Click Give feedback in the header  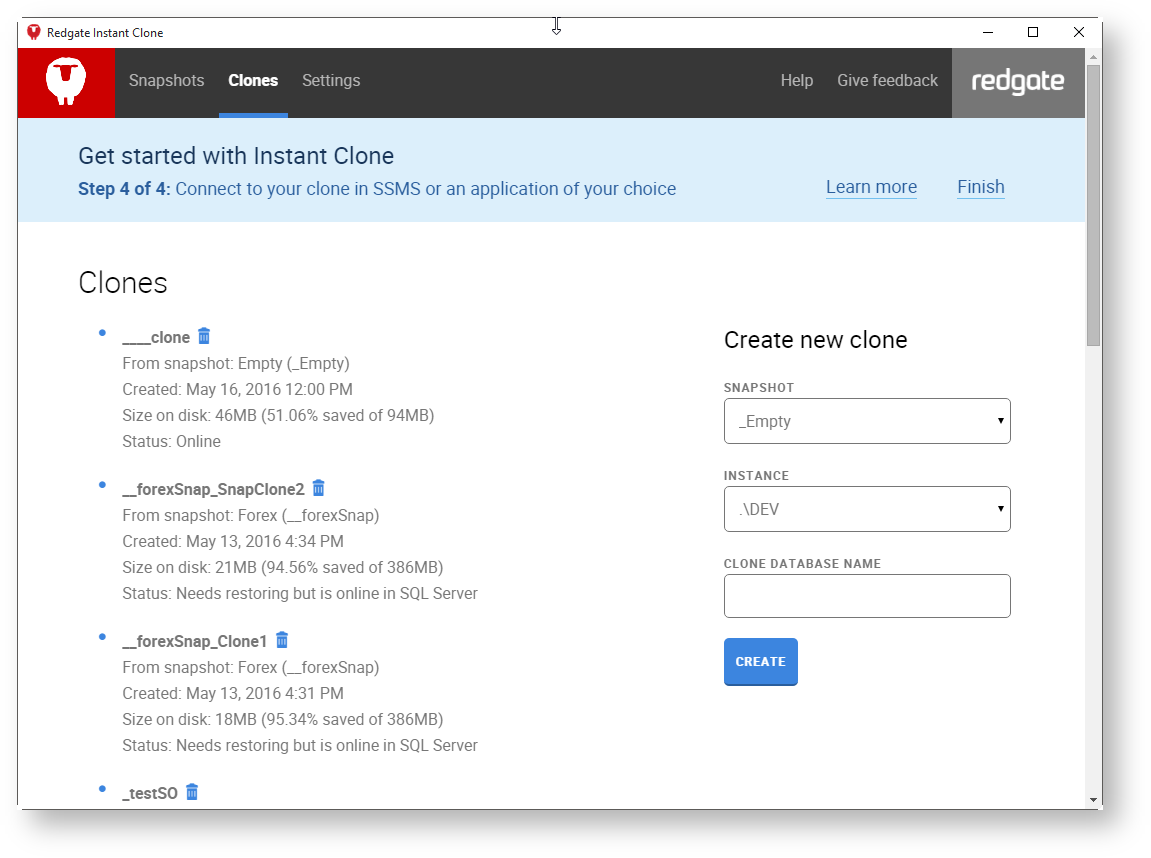887,81
